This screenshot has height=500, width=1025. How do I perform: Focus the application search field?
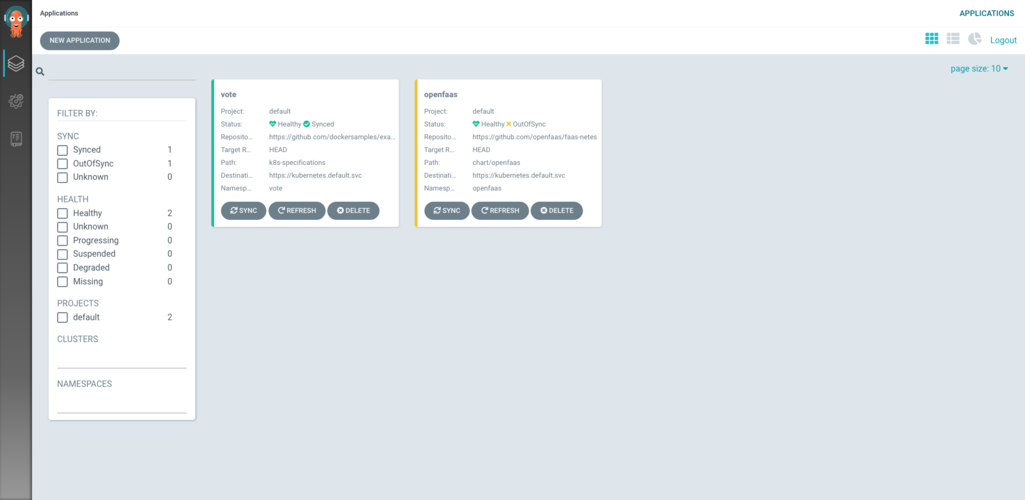(122, 72)
